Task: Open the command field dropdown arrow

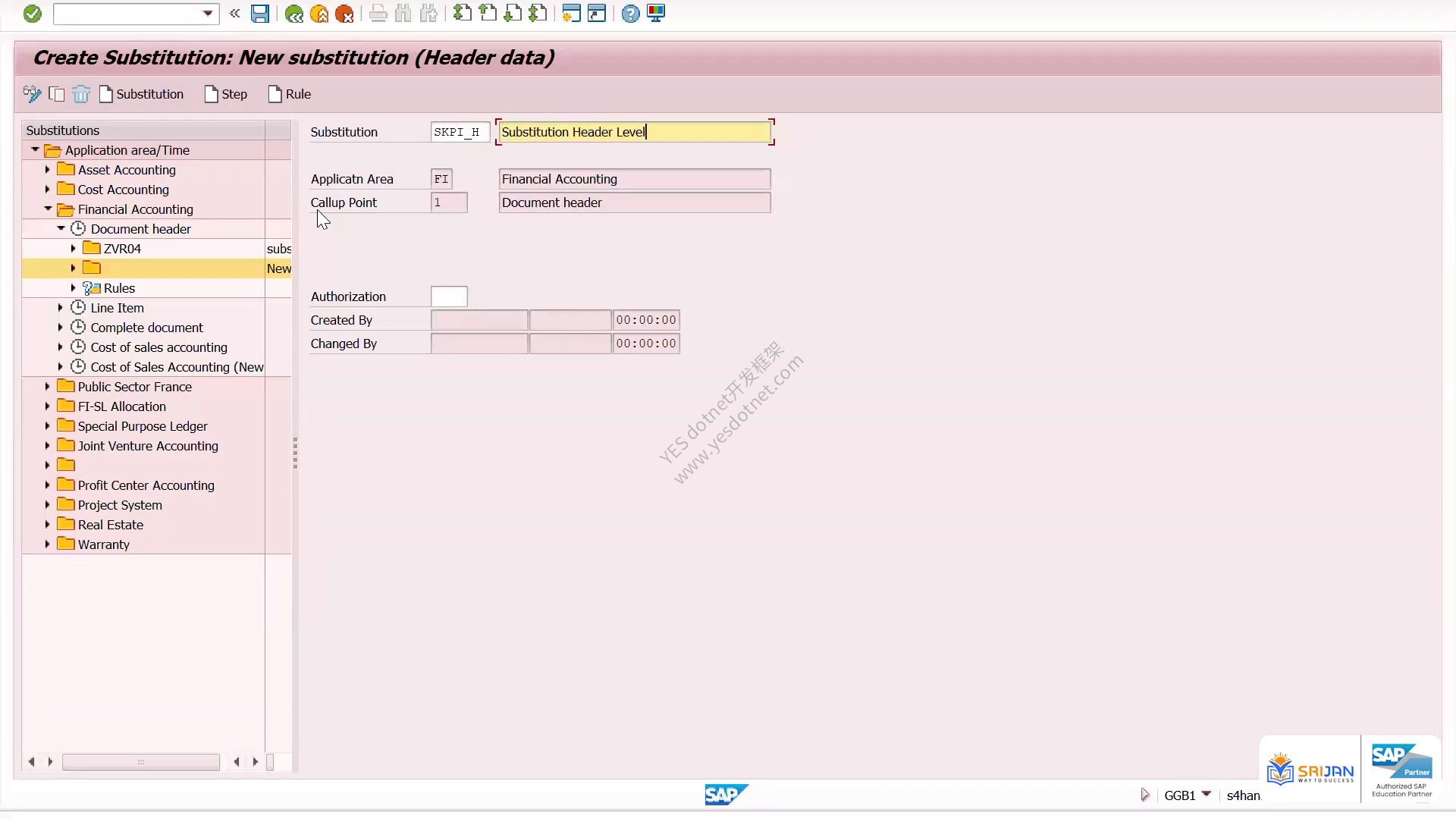Action: (208, 14)
